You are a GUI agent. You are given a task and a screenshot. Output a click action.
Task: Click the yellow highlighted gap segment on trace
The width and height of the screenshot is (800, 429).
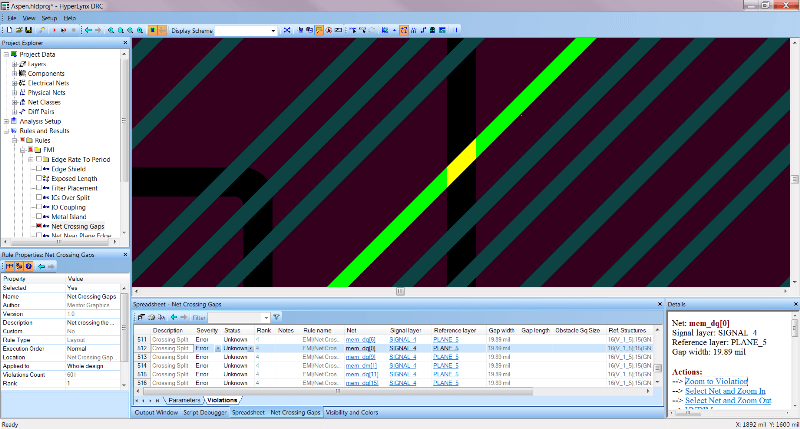[x=462, y=165]
